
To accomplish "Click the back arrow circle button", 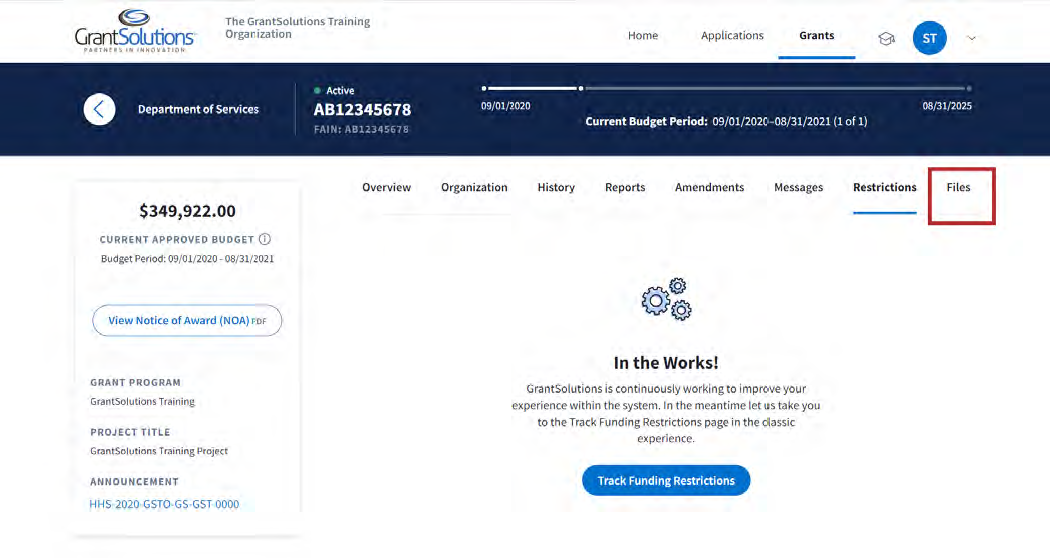I will (99, 109).
